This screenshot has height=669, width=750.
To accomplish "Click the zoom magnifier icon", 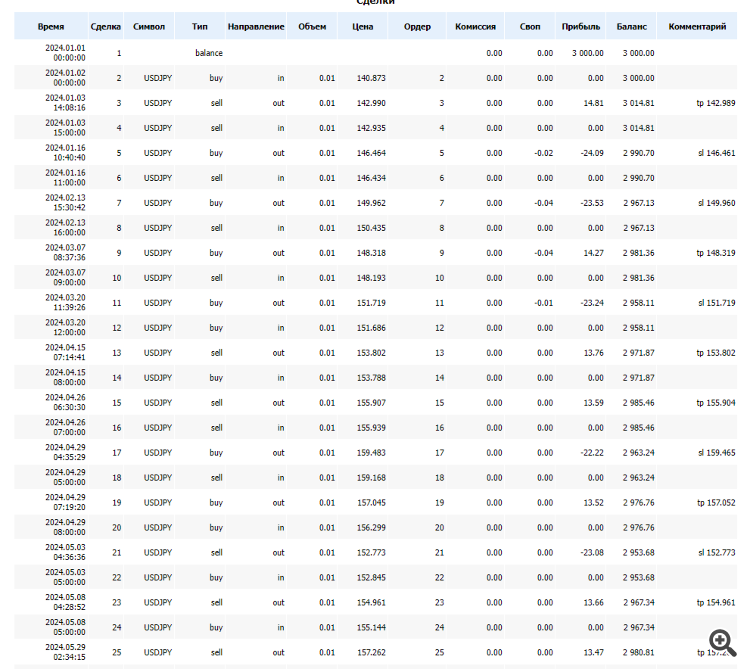I will (722, 642).
